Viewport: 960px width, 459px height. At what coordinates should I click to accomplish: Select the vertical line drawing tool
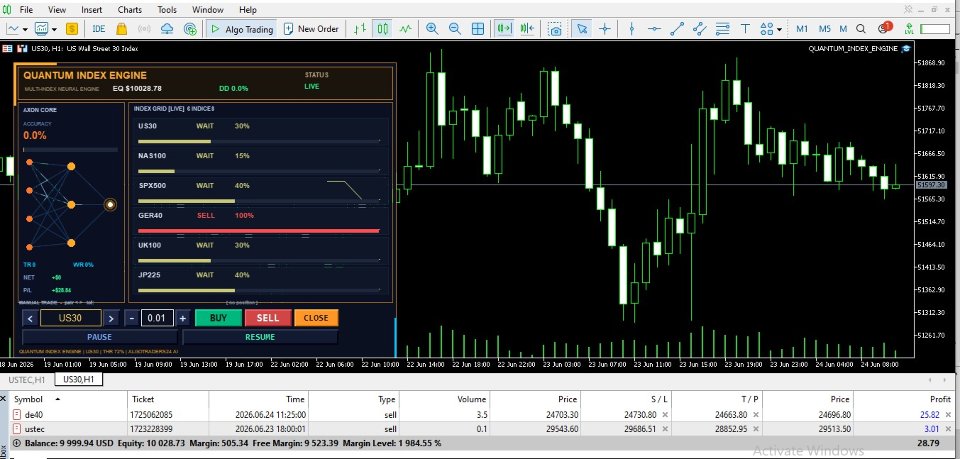click(632, 28)
